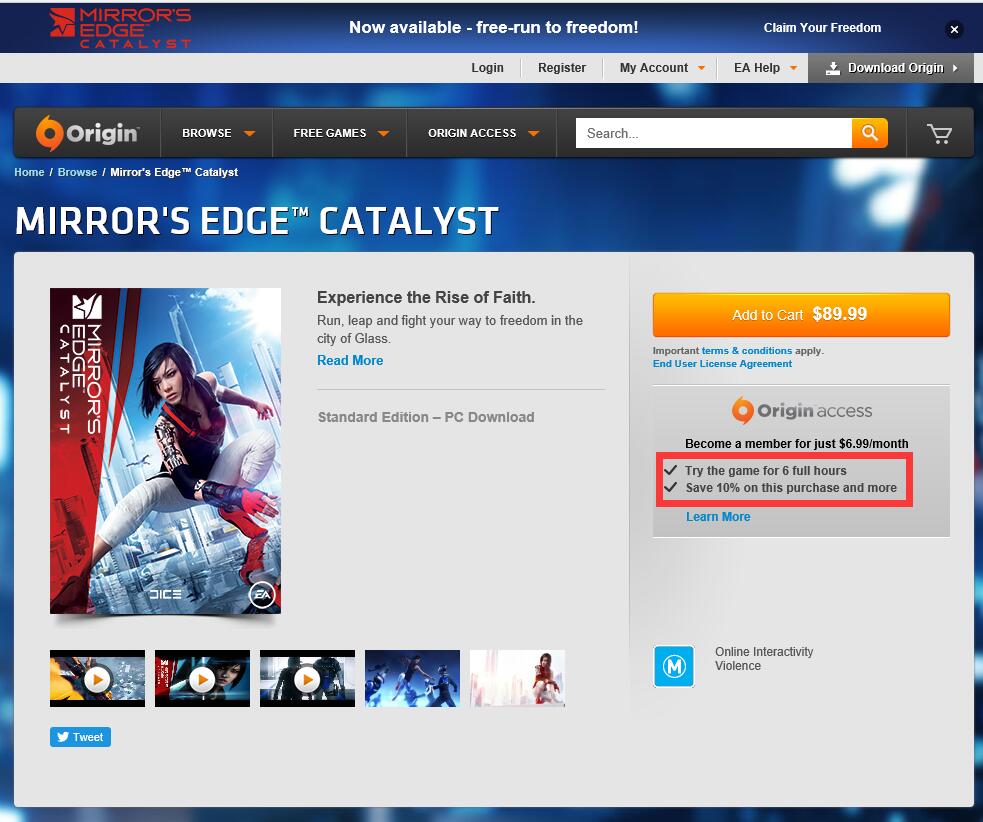Expand the FREE GAMES dropdown menu
The image size is (983, 822).
coord(340,133)
